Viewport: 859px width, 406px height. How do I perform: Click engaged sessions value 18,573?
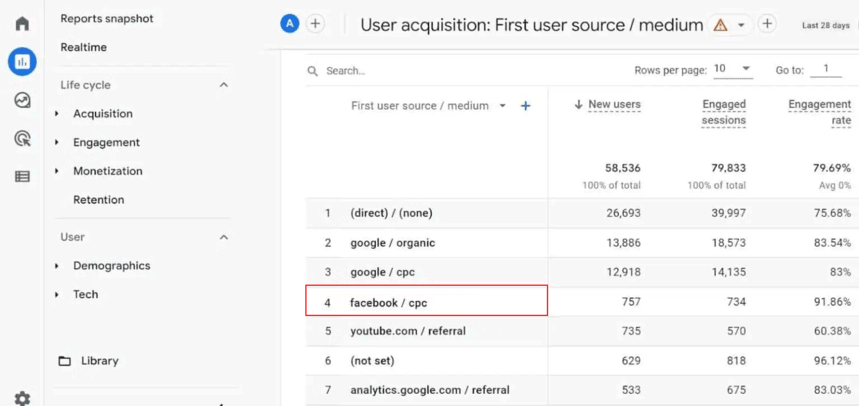(728, 242)
